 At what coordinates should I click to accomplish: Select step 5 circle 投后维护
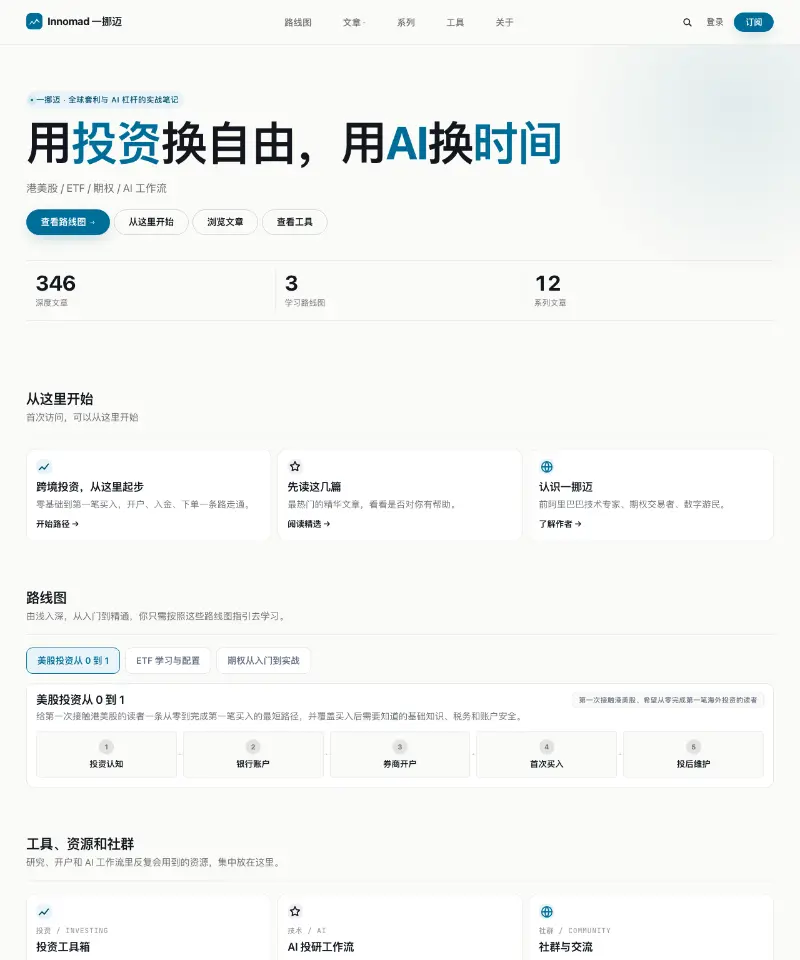(693, 746)
